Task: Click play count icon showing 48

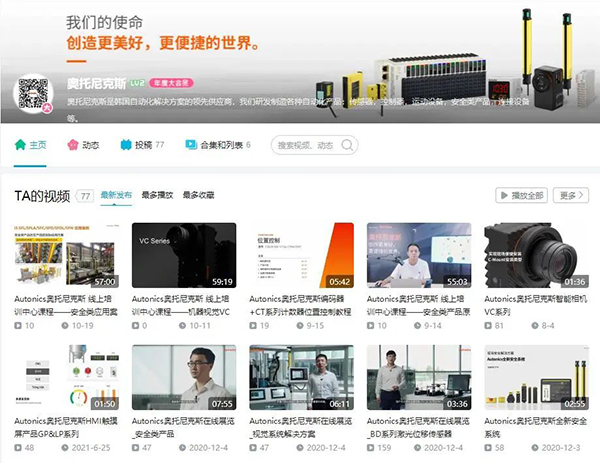Action: (x=18, y=447)
